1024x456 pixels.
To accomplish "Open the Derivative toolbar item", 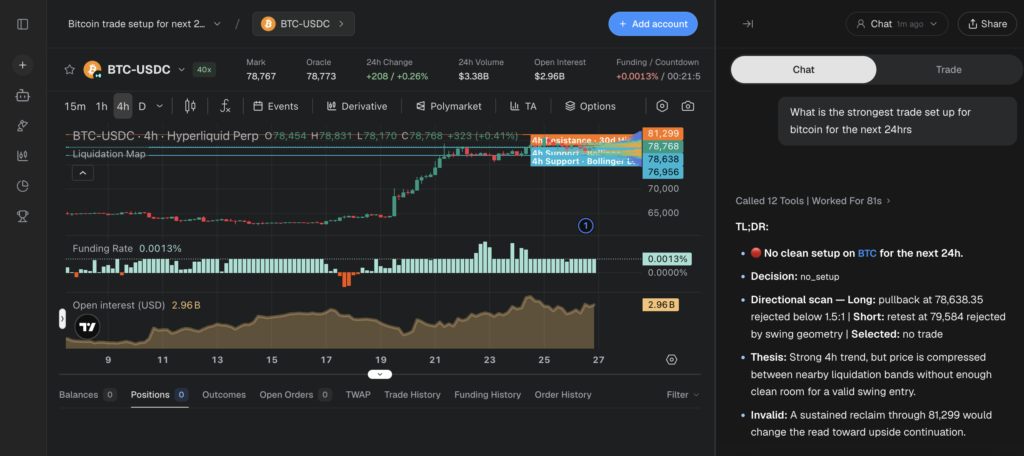I will tap(357, 106).
